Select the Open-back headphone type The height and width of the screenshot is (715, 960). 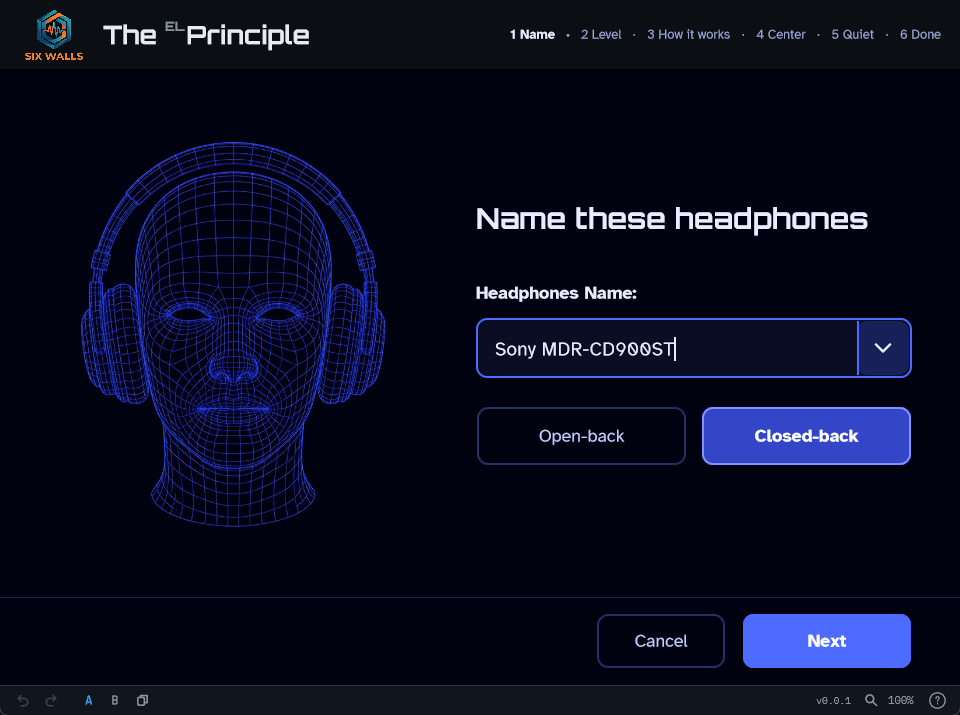tap(581, 436)
